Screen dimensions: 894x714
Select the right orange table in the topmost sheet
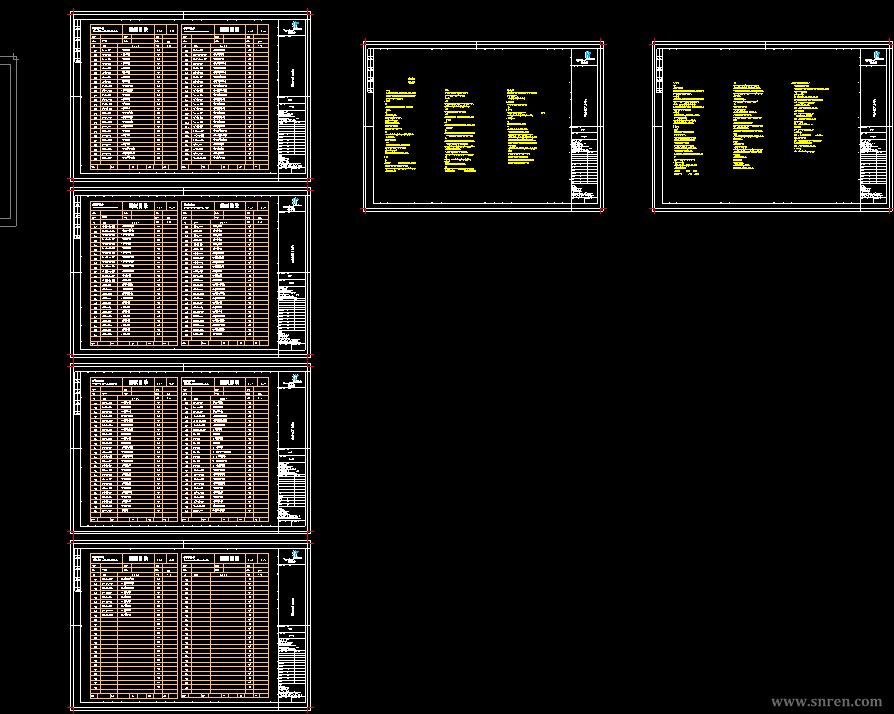[225, 97]
